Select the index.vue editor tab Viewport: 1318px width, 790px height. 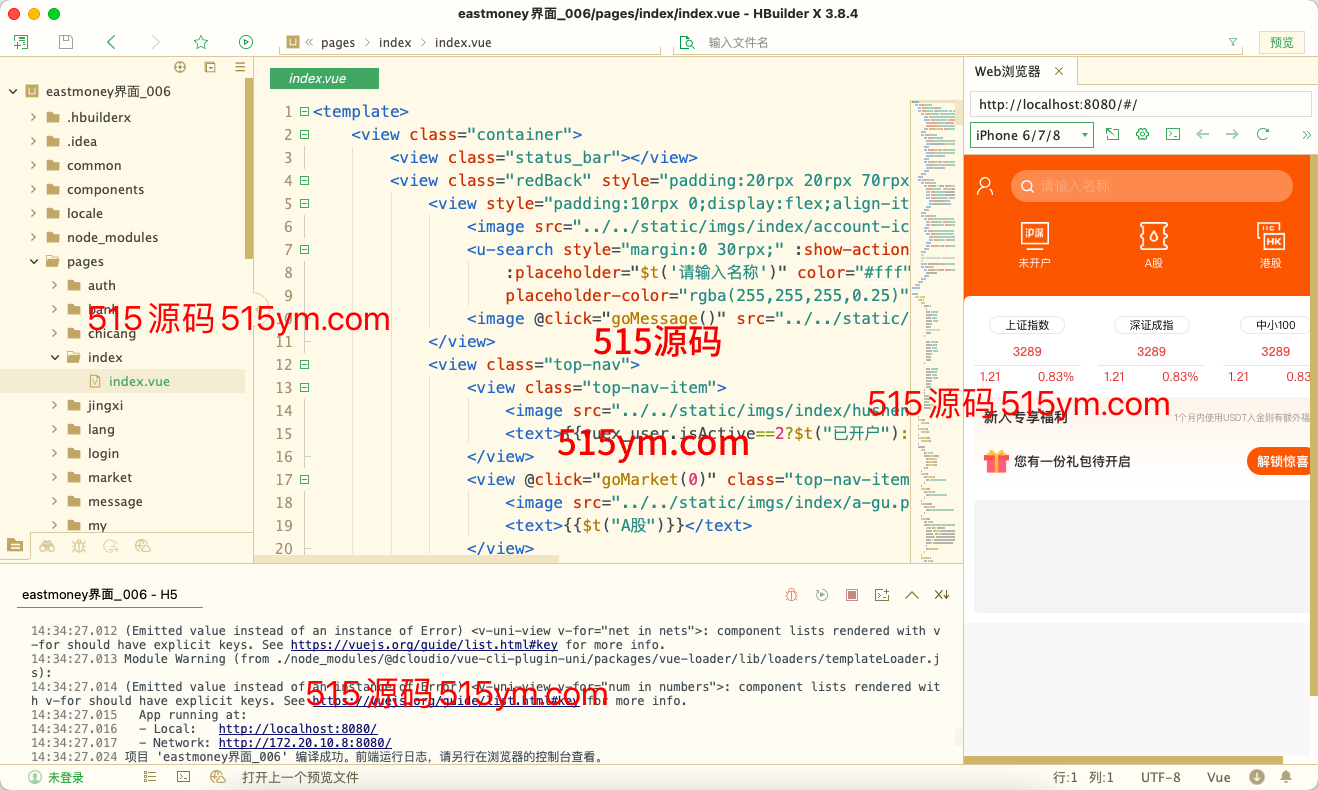pyautogui.click(x=318, y=78)
